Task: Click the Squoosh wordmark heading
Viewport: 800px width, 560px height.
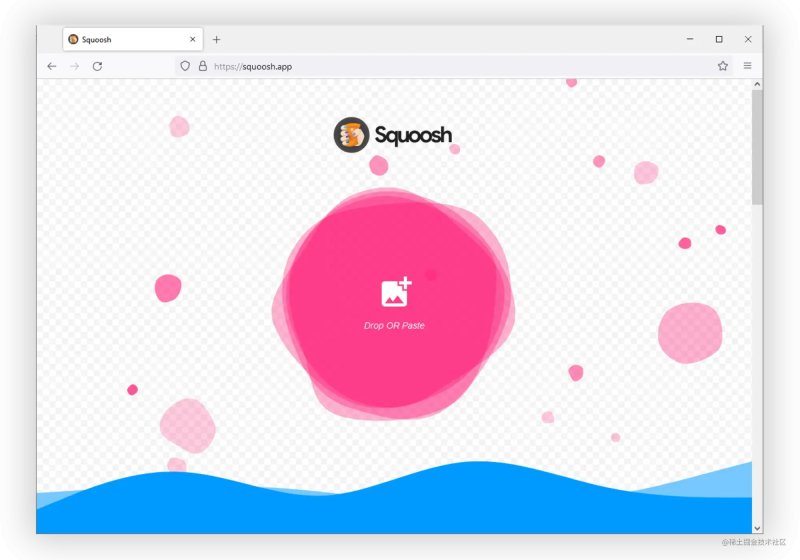Action: tap(413, 135)
